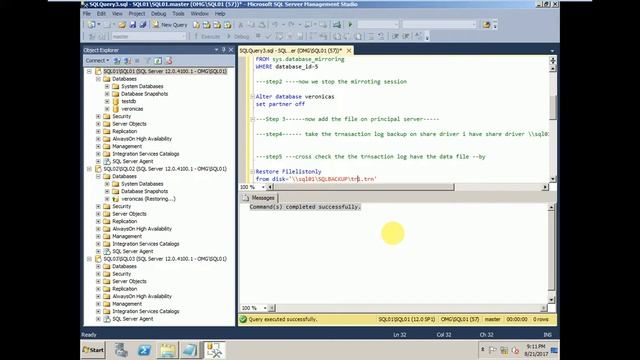Open the Debug menu
This screenshot has height=360, width=640.
158,13
